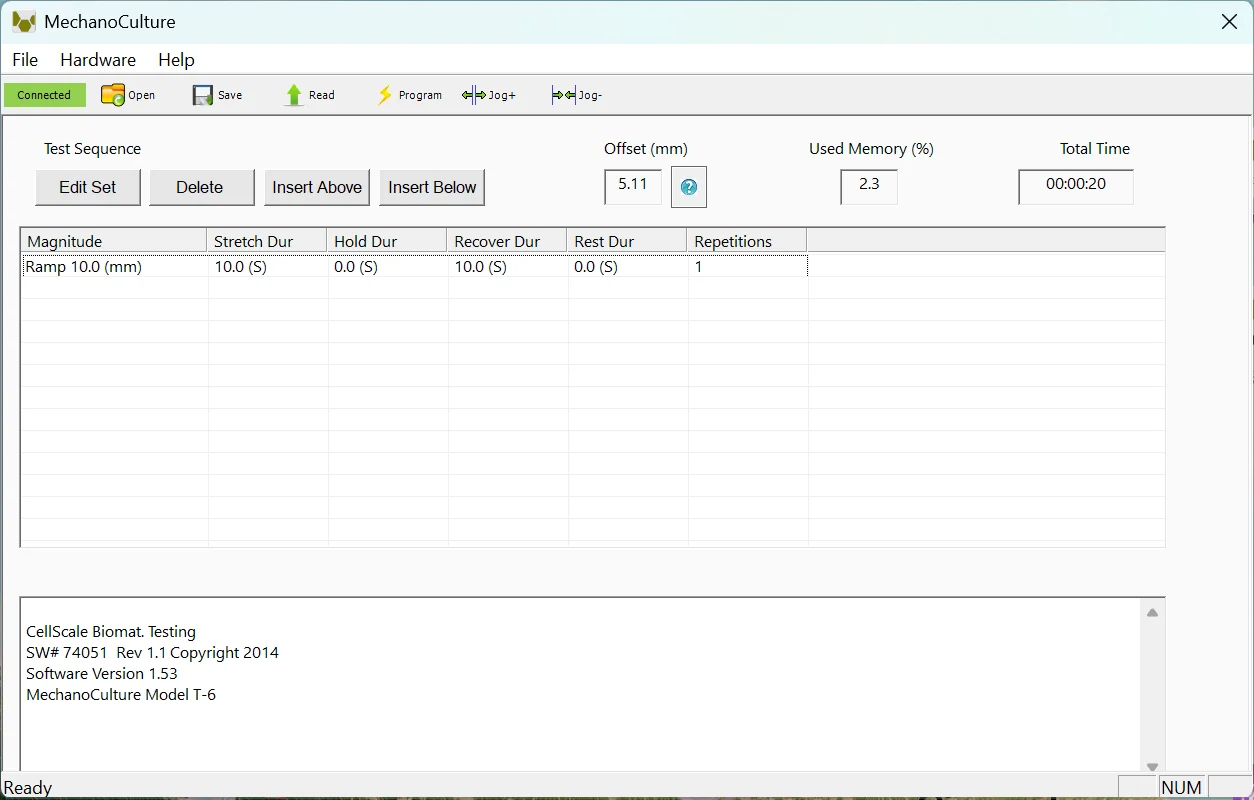Click the green Connected status indicator
The width and height of the screenshot is (1254, 800).
point(44,95)
